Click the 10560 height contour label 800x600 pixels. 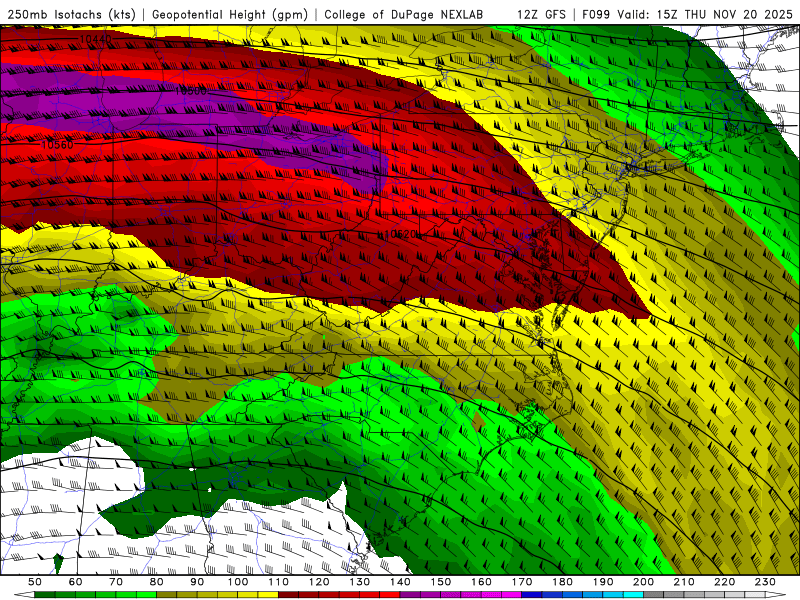[57, 144]
